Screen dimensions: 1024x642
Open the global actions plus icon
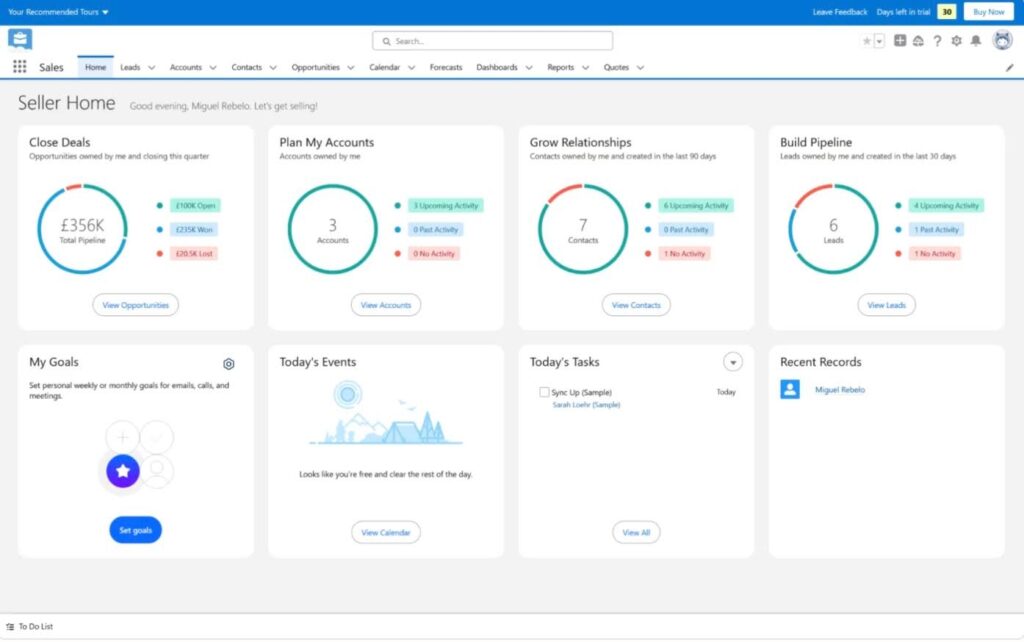click(900, 41)
